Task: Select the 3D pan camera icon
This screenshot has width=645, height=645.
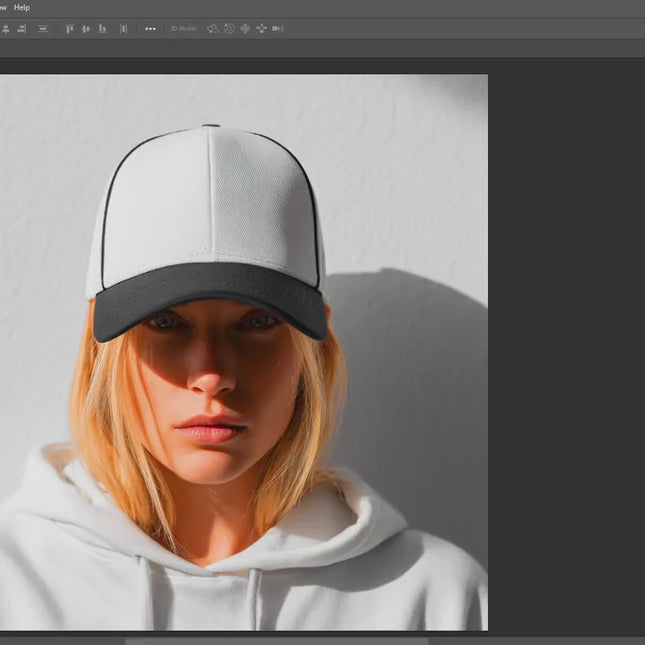Action: coord(245,29)
